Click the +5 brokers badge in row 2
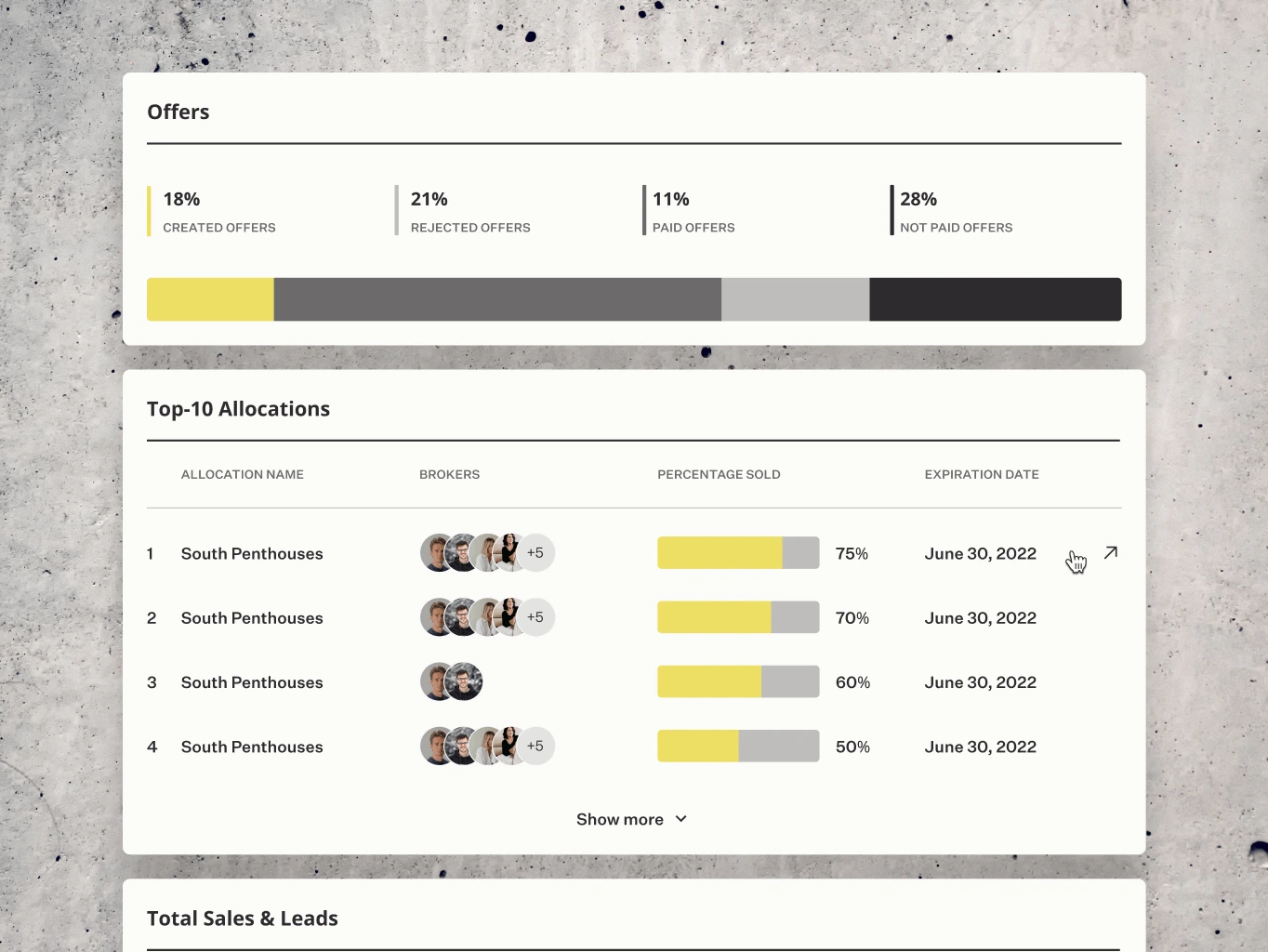 tap(535, 616)
